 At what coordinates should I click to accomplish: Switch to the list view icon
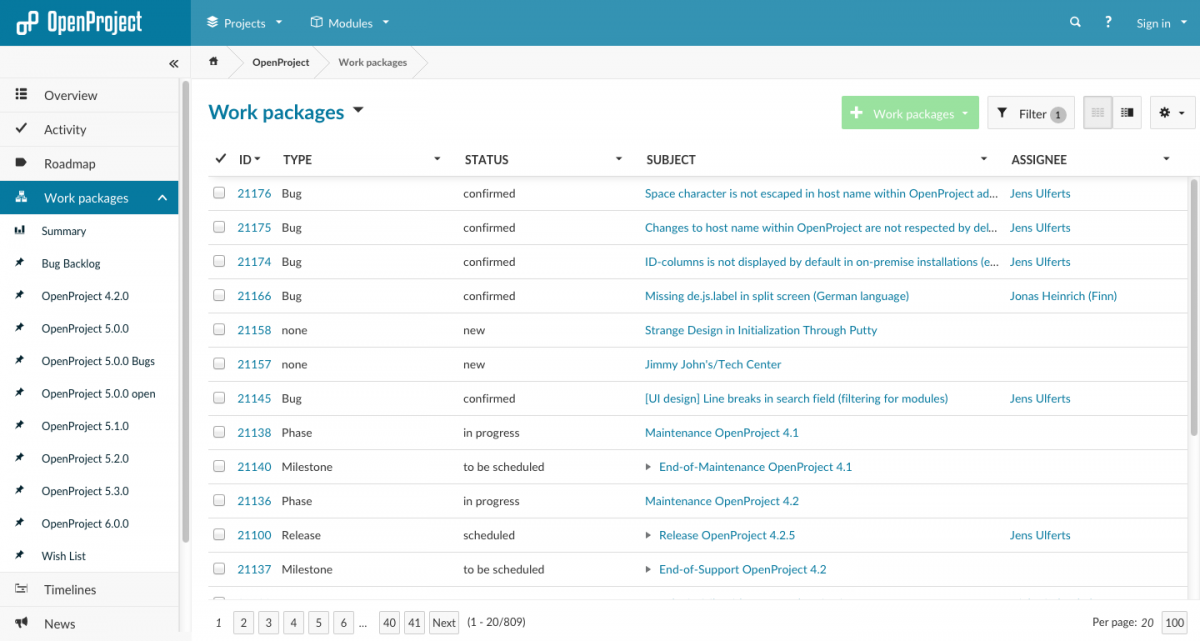pos(1098,113)
